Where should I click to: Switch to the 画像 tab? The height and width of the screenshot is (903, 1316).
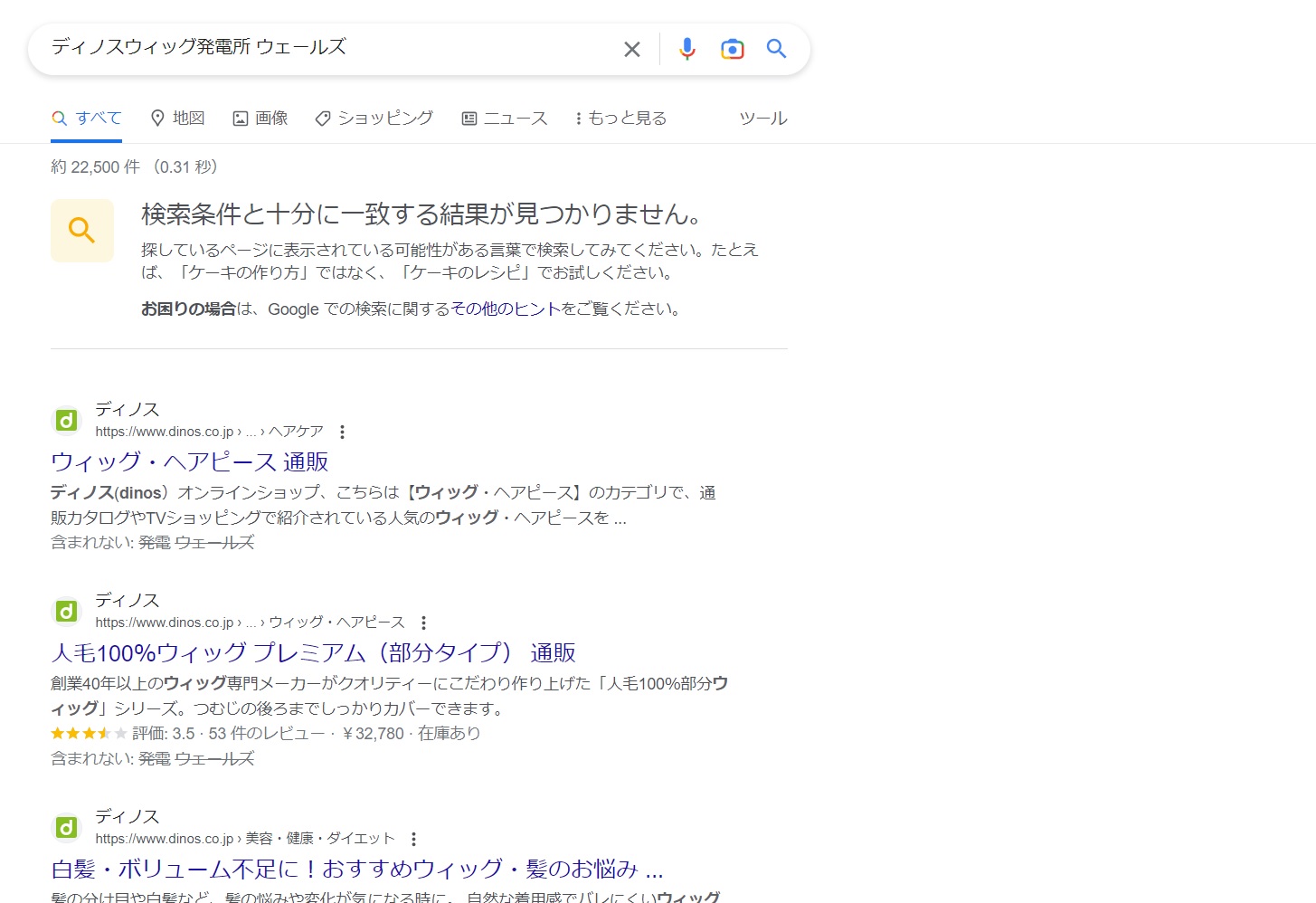[x=260, y=119]
